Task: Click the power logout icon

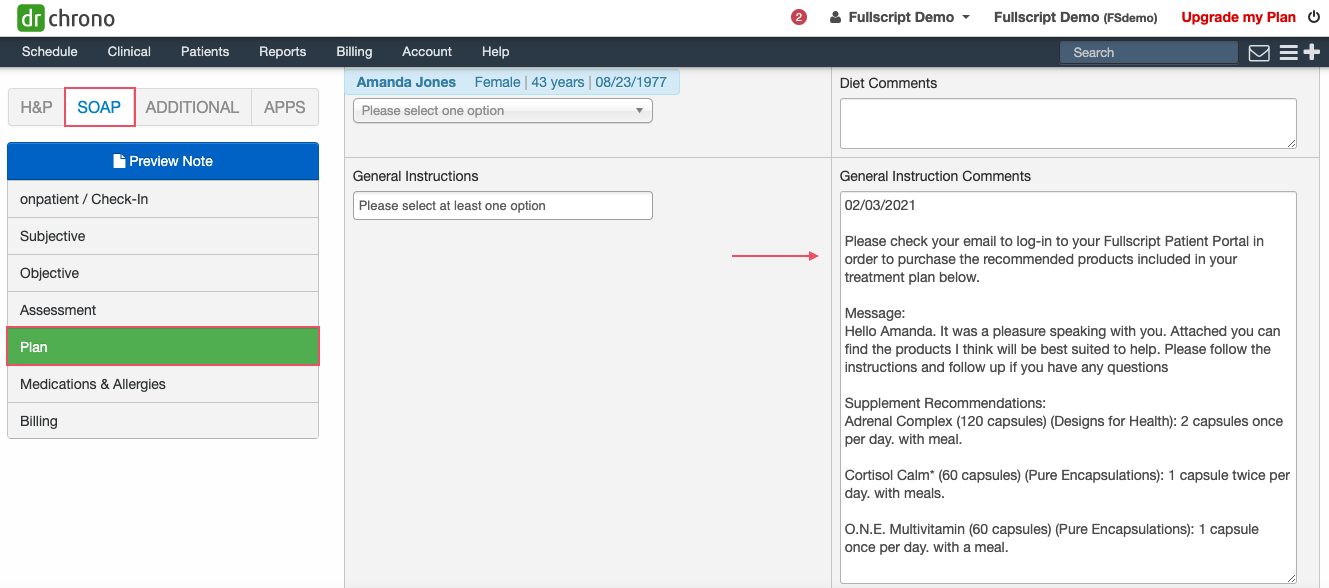Action: pyautogui.click(x=1314, y=17)
